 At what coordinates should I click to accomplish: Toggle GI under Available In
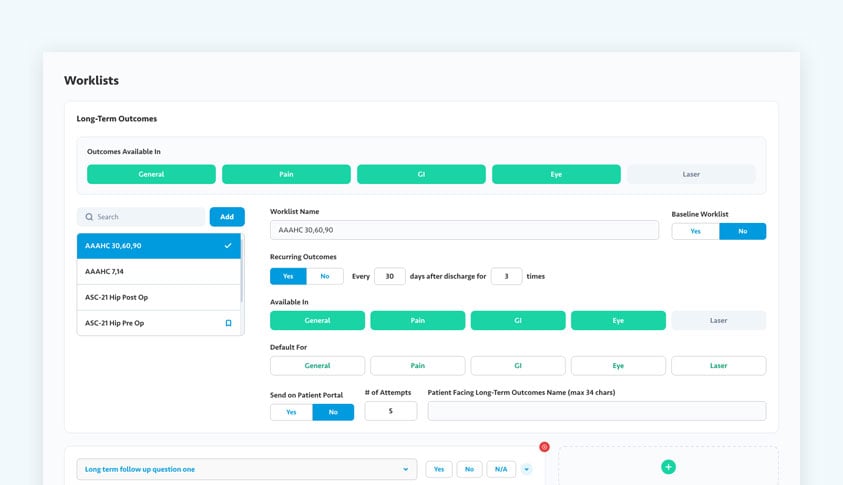(518, 320)
